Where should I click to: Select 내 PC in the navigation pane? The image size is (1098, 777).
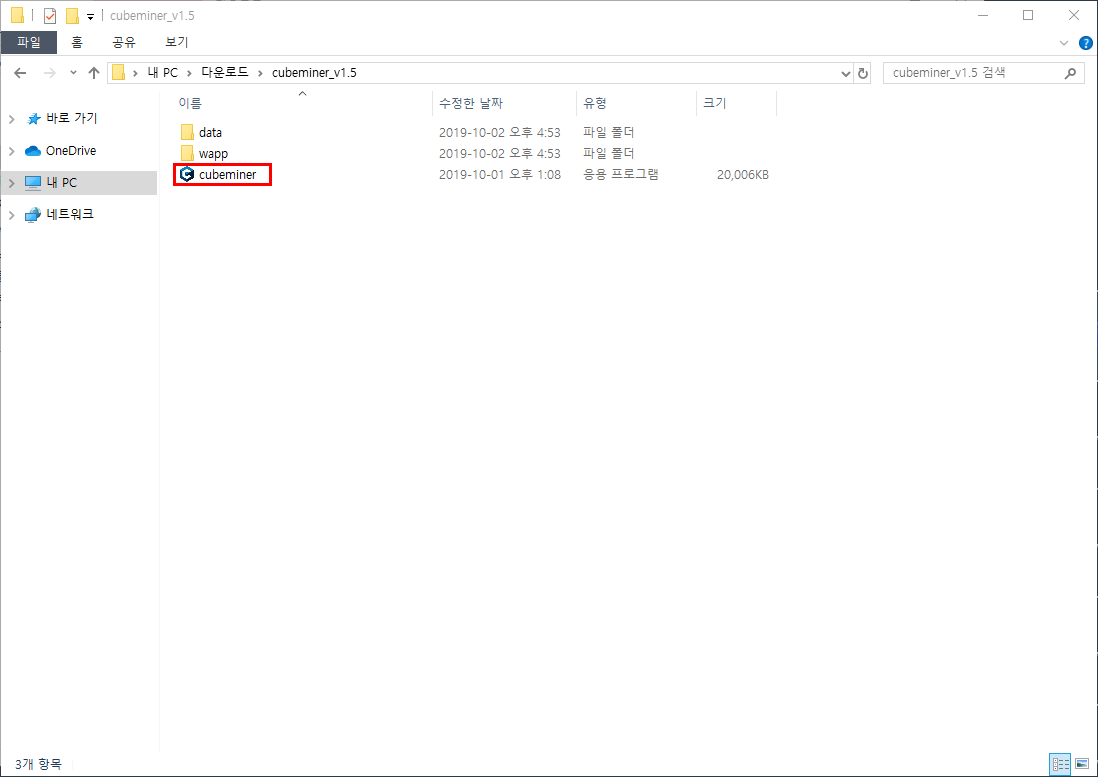62,183
